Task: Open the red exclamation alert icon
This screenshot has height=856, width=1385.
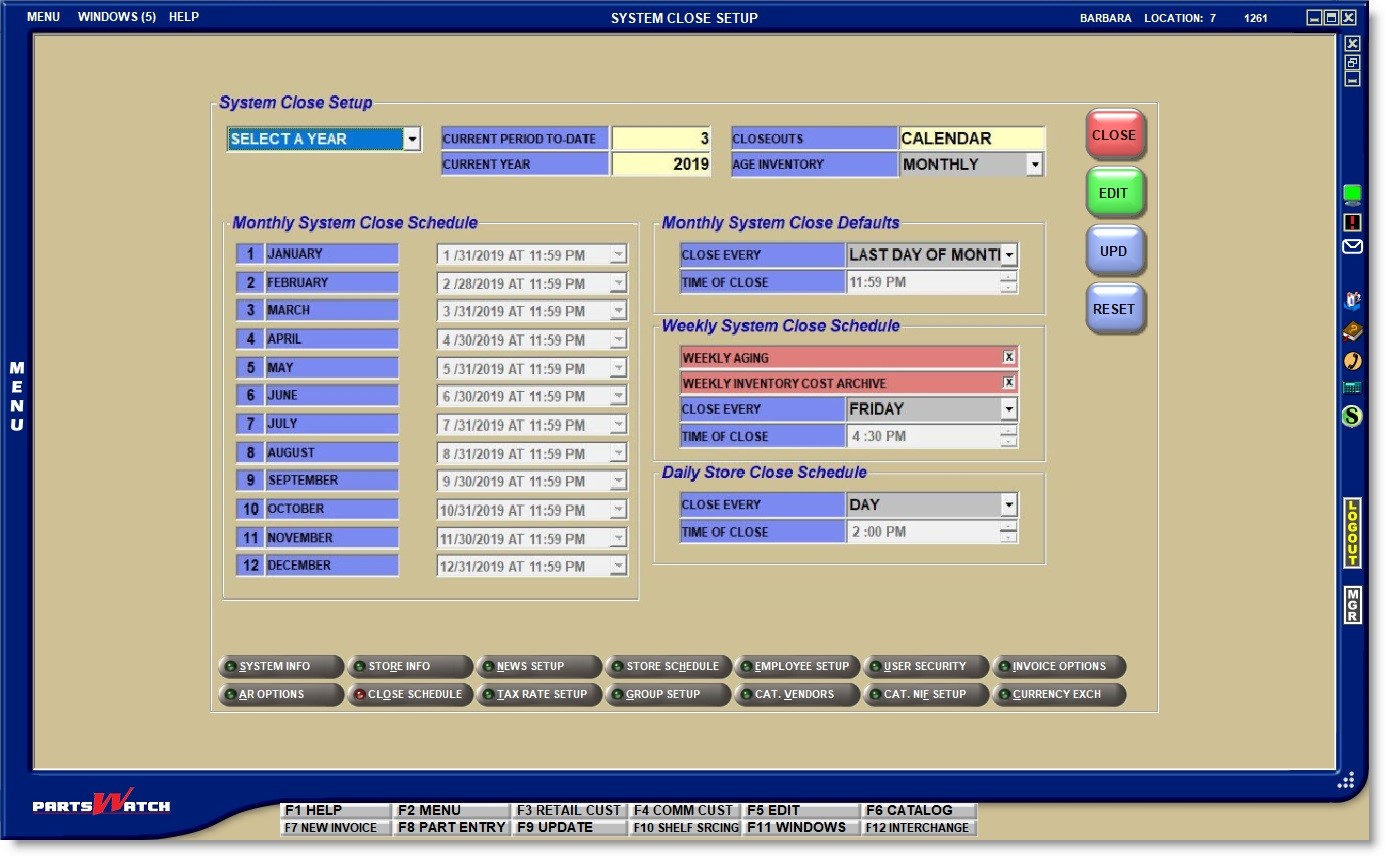Action: click(x=1352, y=222)
